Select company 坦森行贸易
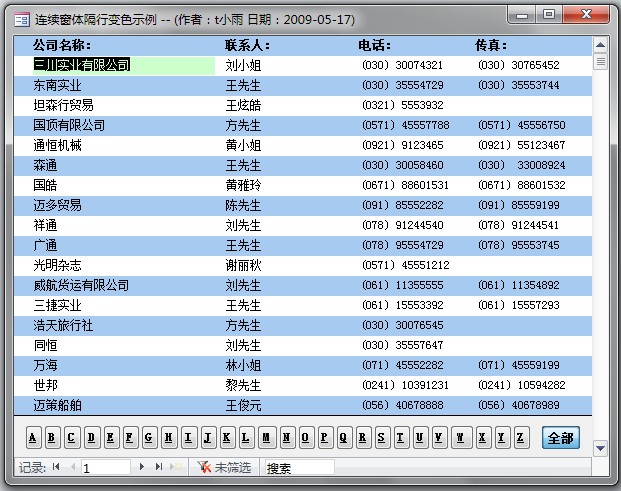Screen dimensions: 621x491 (x=63, y=105)
